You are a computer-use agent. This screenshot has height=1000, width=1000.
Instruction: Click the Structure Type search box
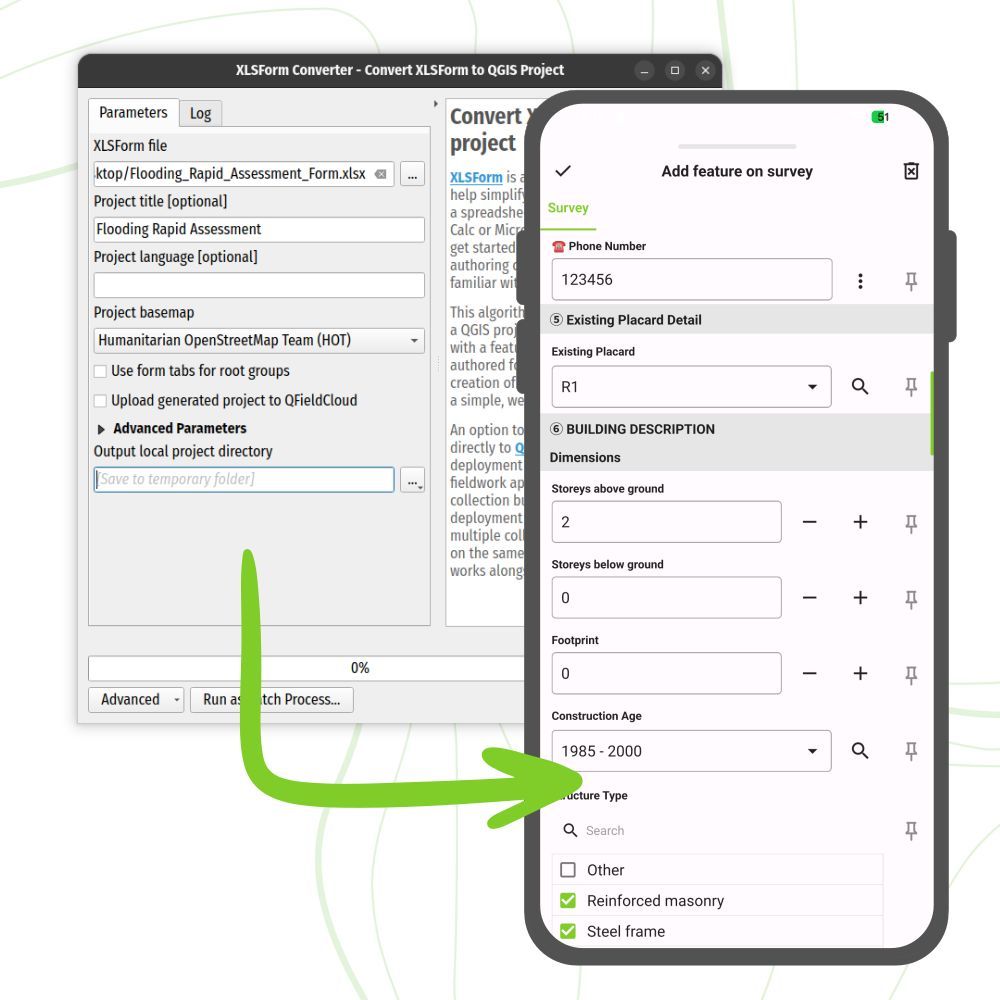coord(717,830)
